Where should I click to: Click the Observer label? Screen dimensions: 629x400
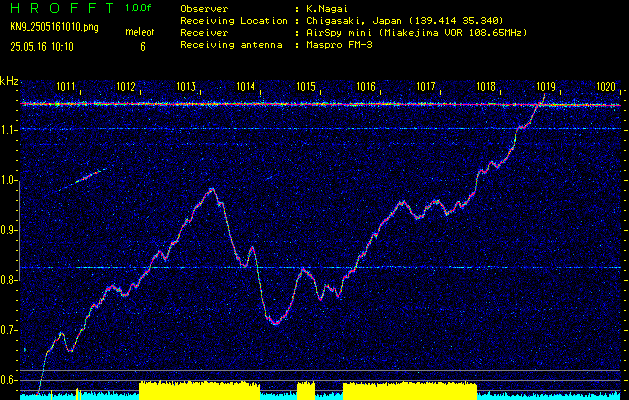(204, 9)
